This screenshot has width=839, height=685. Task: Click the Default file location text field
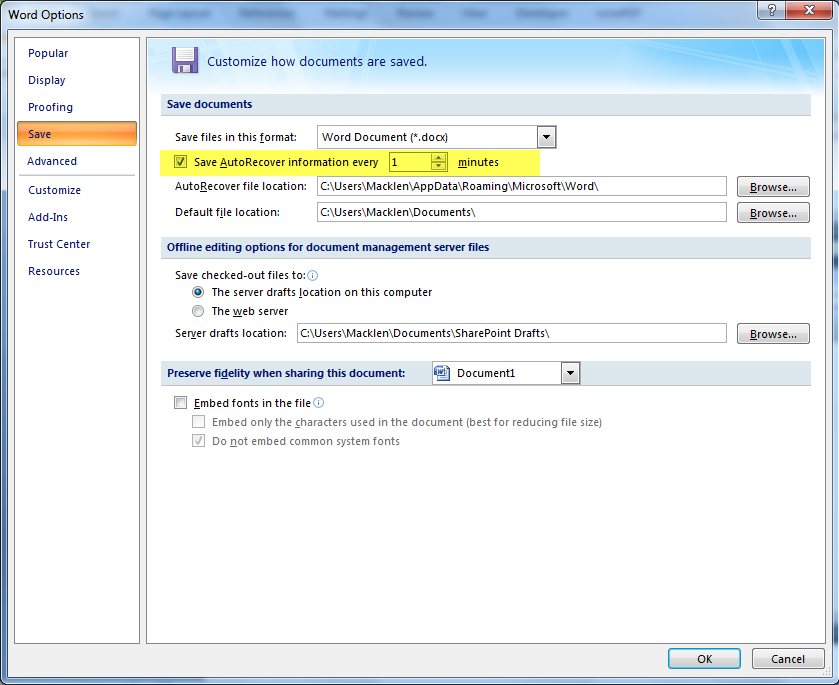522,212
